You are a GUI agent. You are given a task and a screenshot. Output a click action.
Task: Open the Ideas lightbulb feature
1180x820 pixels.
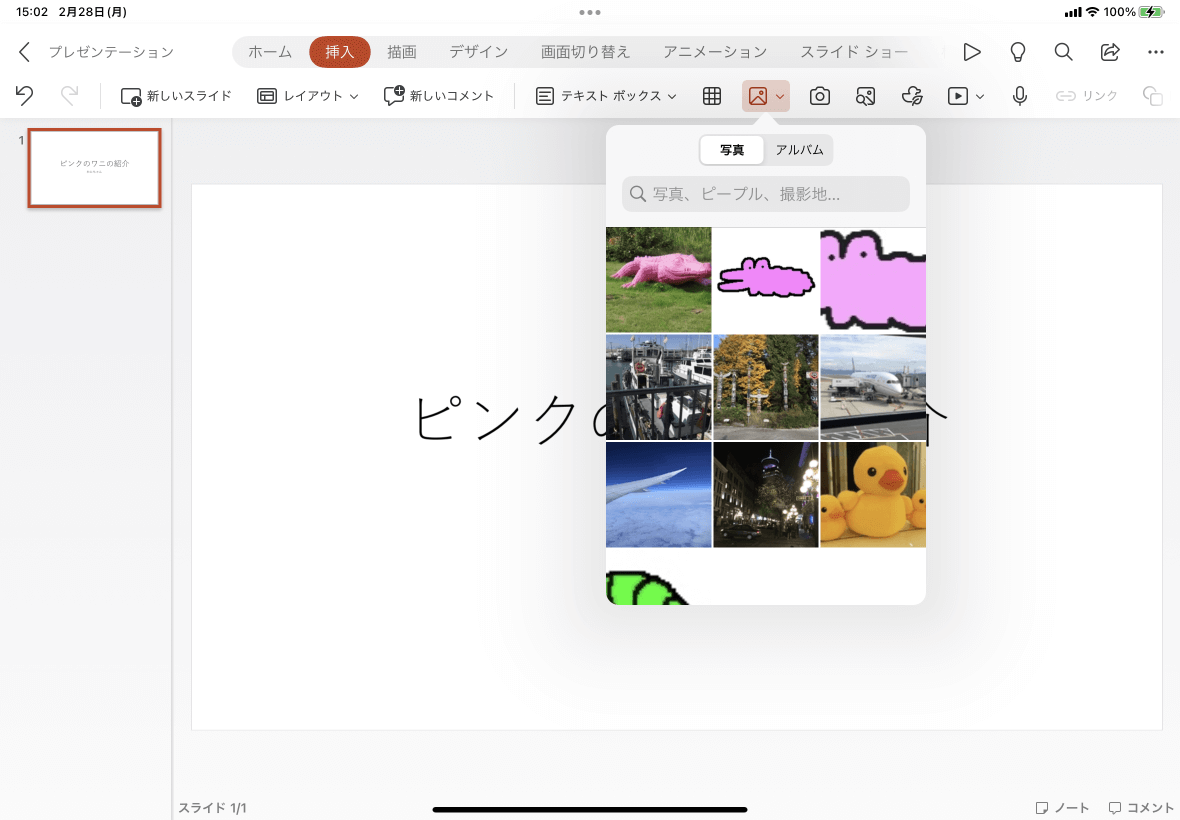tap(1017, 51)
